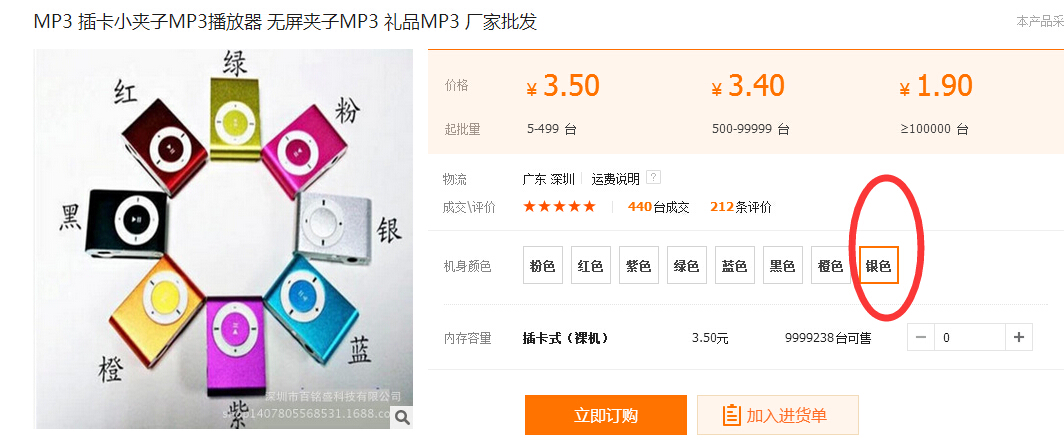Pick the 橙色 color option

(831, 265)
